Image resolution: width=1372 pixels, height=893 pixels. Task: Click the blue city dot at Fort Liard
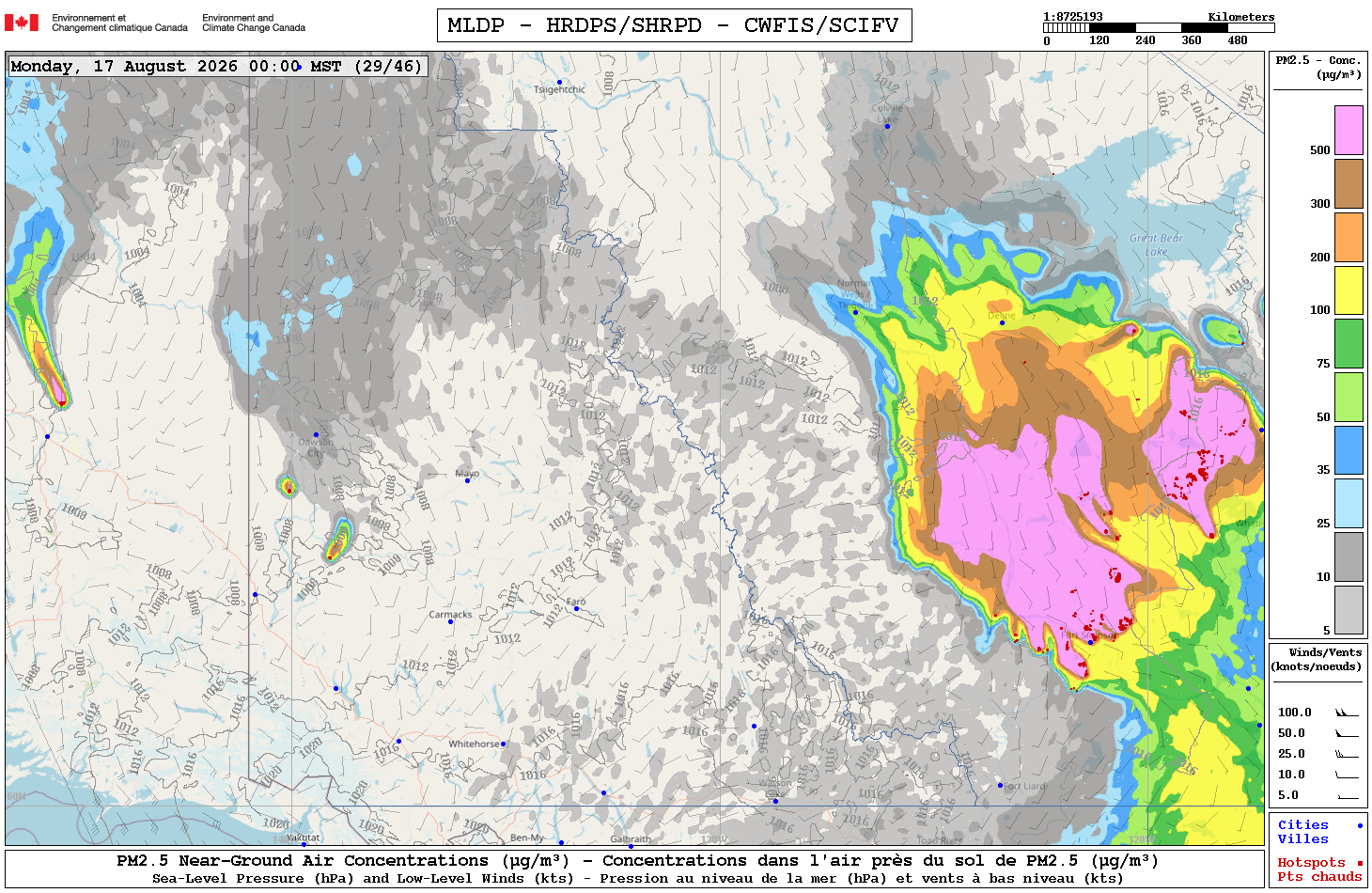[1000, 785]
